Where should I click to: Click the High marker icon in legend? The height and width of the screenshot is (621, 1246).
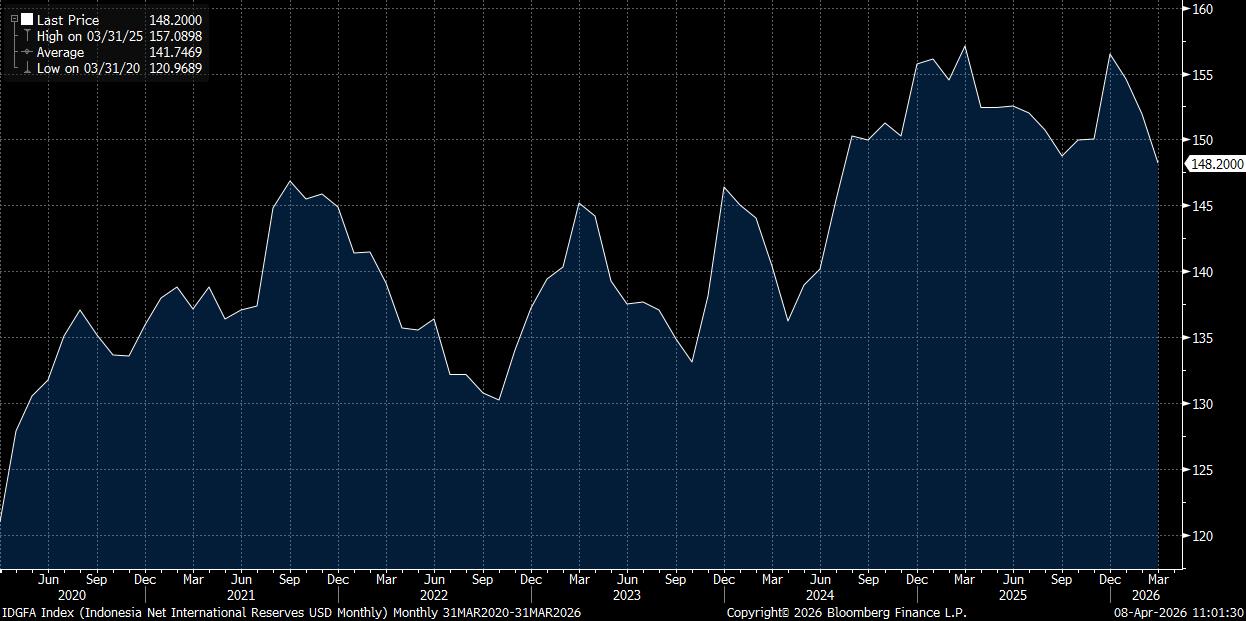(27, 36)
